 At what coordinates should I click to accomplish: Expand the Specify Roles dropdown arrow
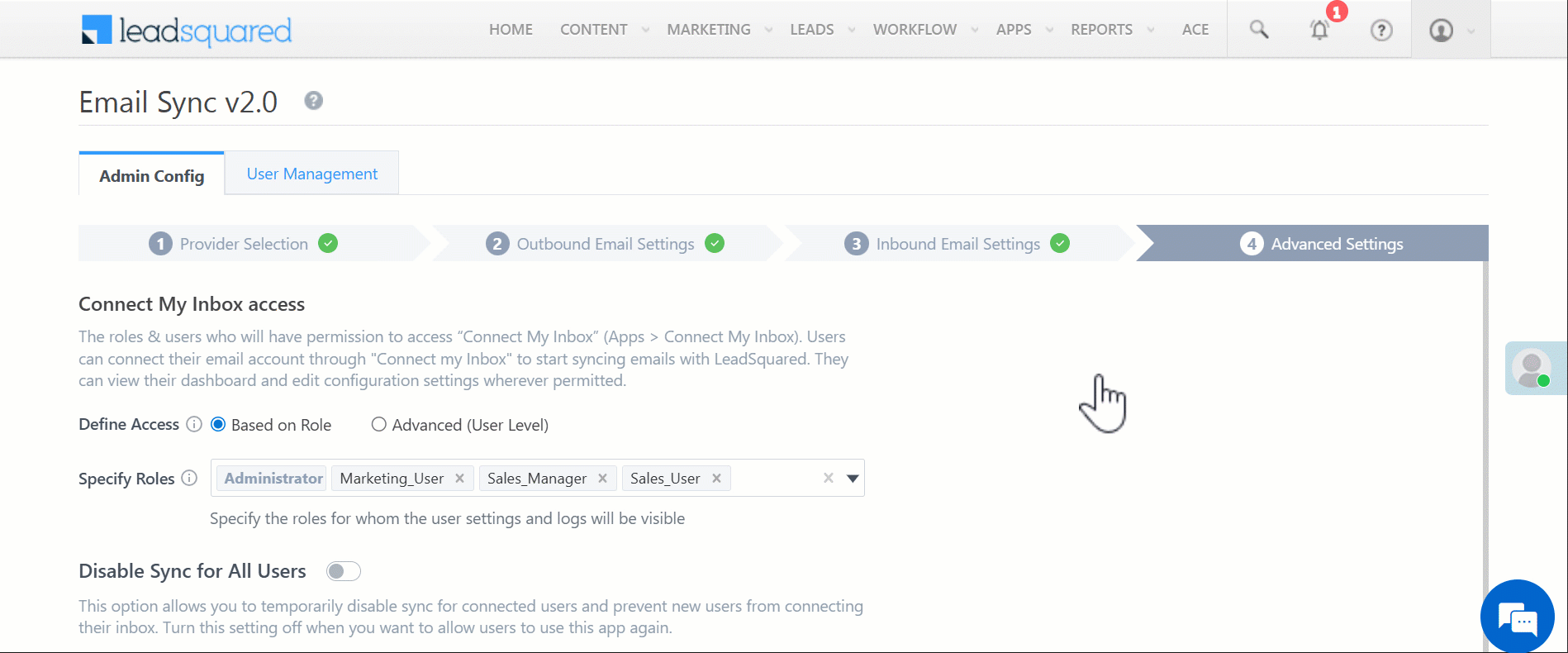coord(853,478)
